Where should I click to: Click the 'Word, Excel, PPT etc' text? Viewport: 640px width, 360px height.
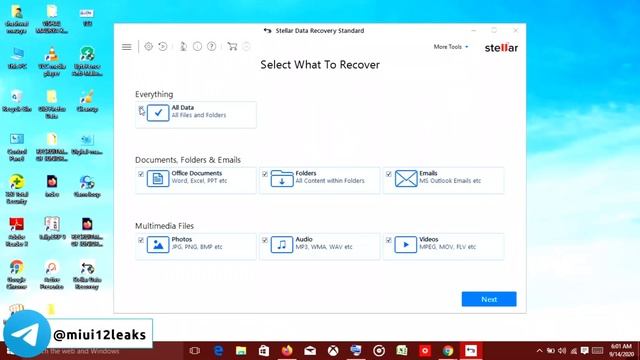(200, 181)
